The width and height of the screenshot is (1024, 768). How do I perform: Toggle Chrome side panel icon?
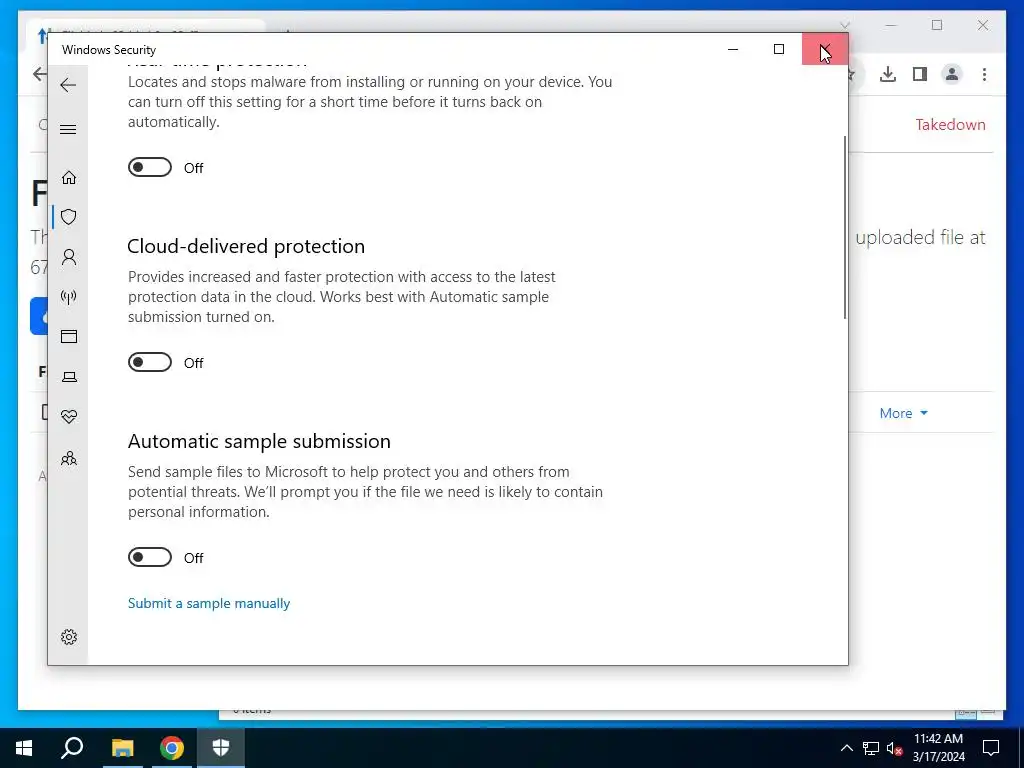920,74
